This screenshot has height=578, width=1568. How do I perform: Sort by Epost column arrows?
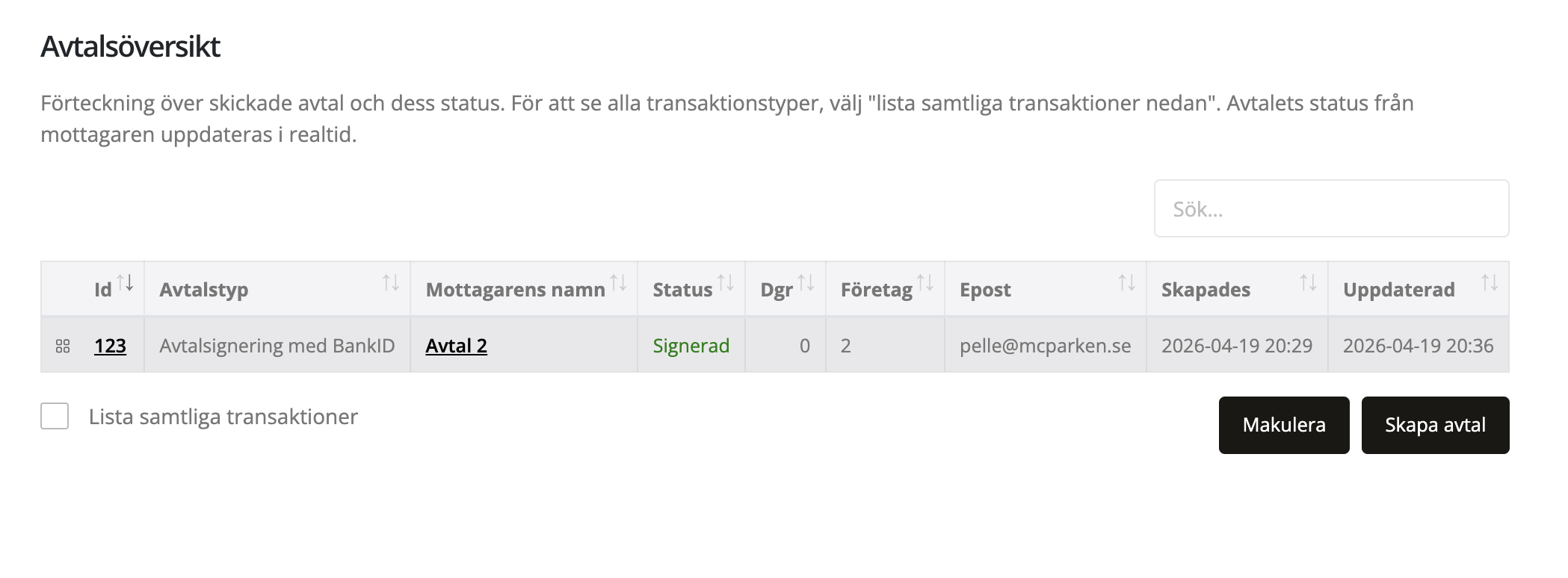coord(1126,283)
